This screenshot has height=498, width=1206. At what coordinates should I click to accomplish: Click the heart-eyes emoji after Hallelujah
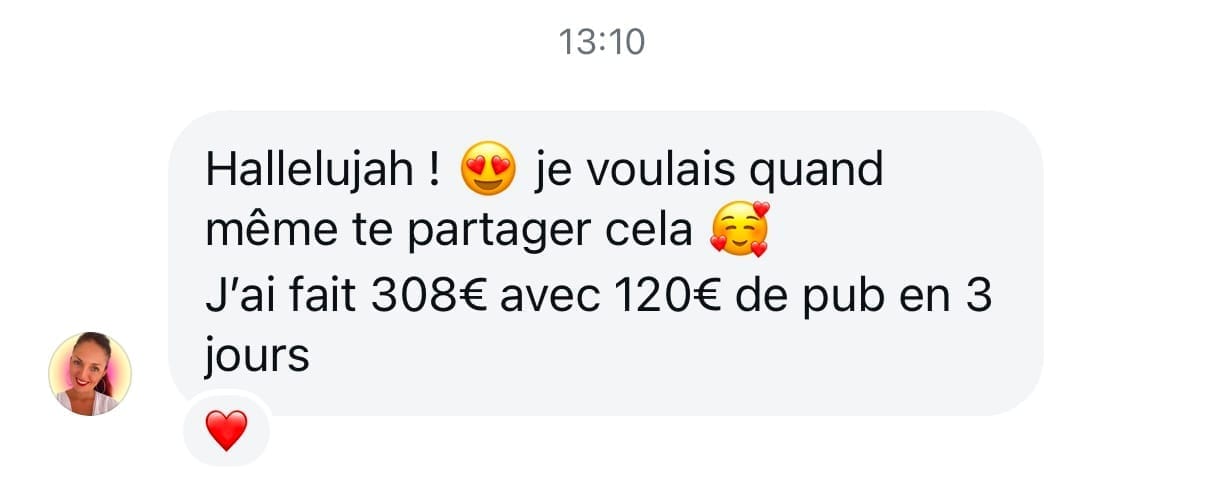coord(487,170)
